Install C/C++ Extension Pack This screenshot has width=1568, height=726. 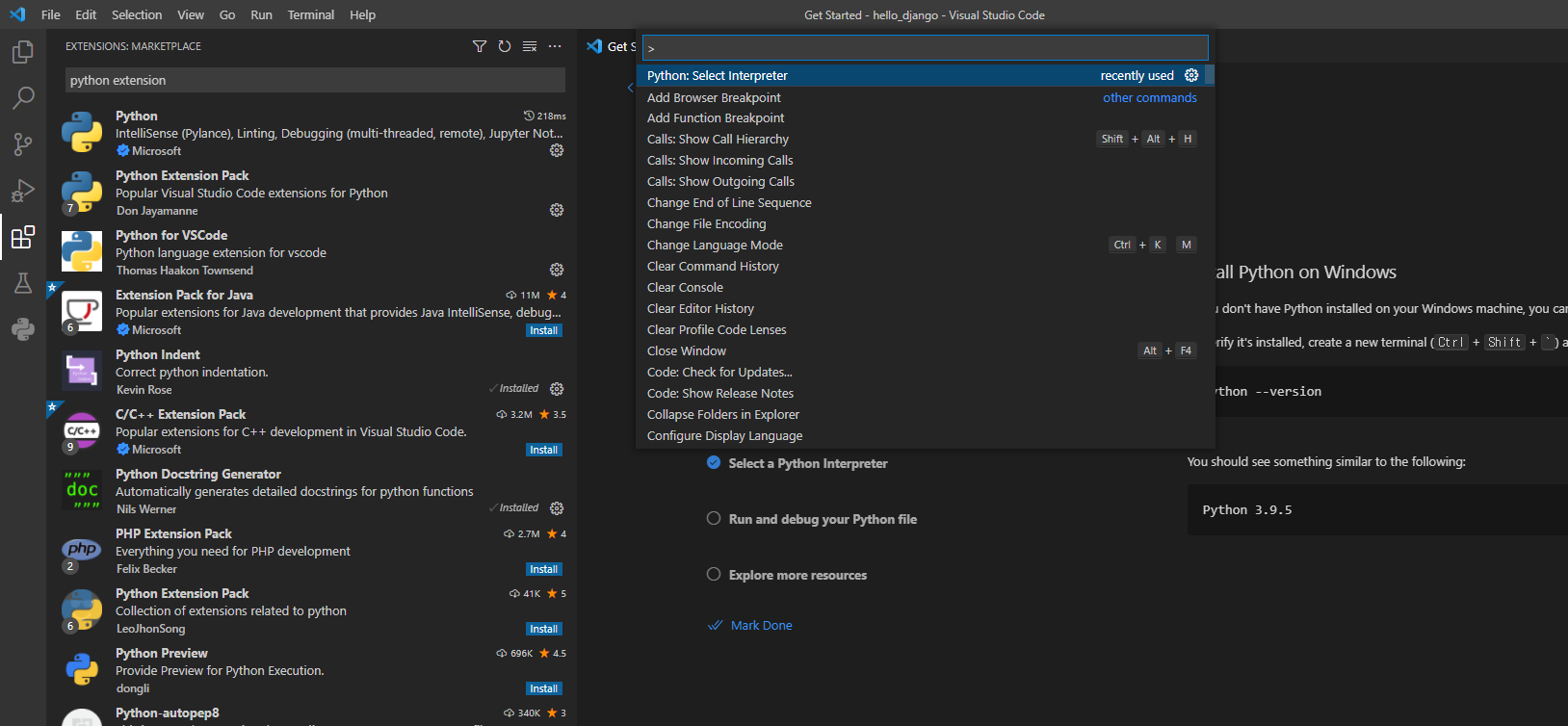tap(544, 450)
